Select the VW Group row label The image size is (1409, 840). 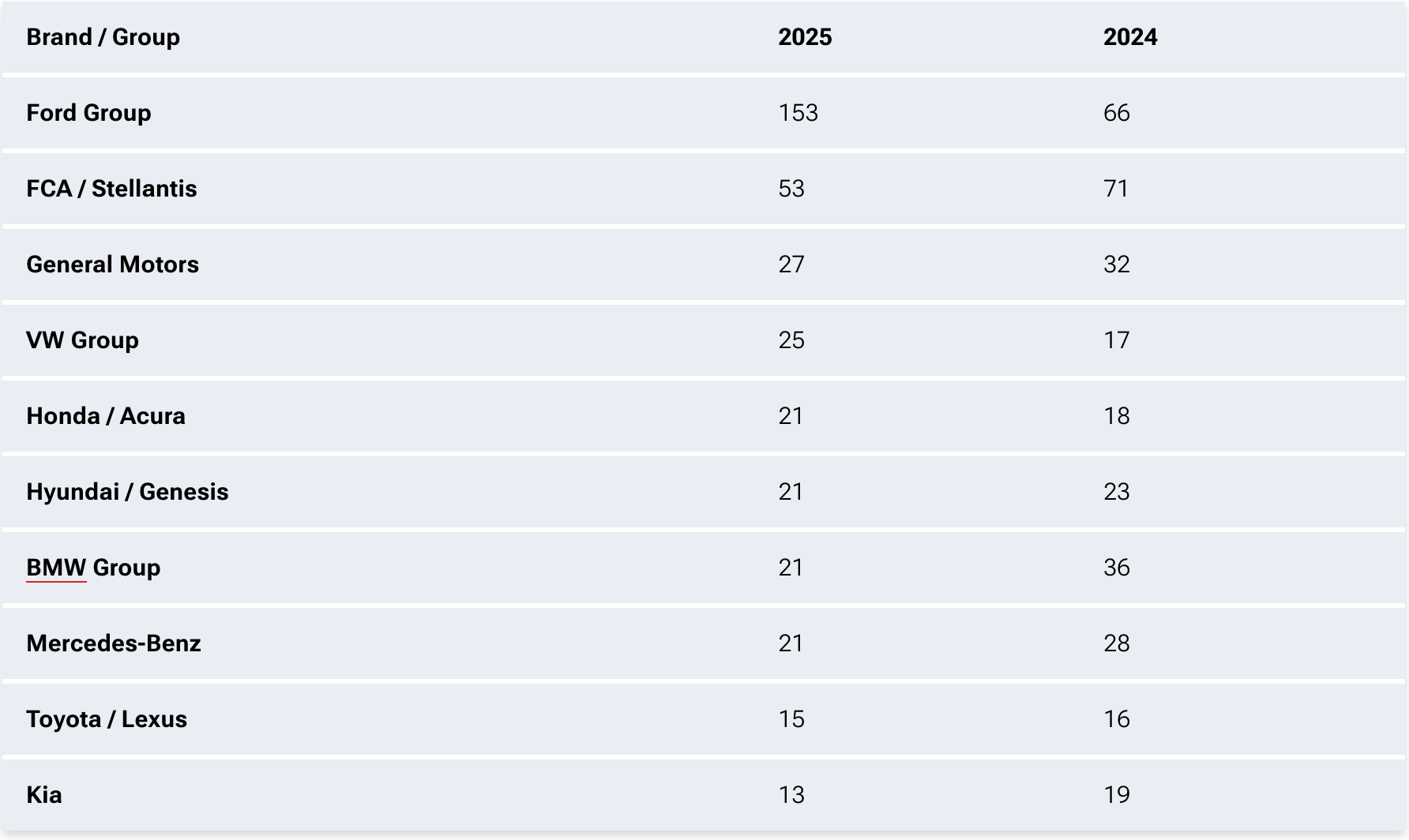[x=82, y=340]
